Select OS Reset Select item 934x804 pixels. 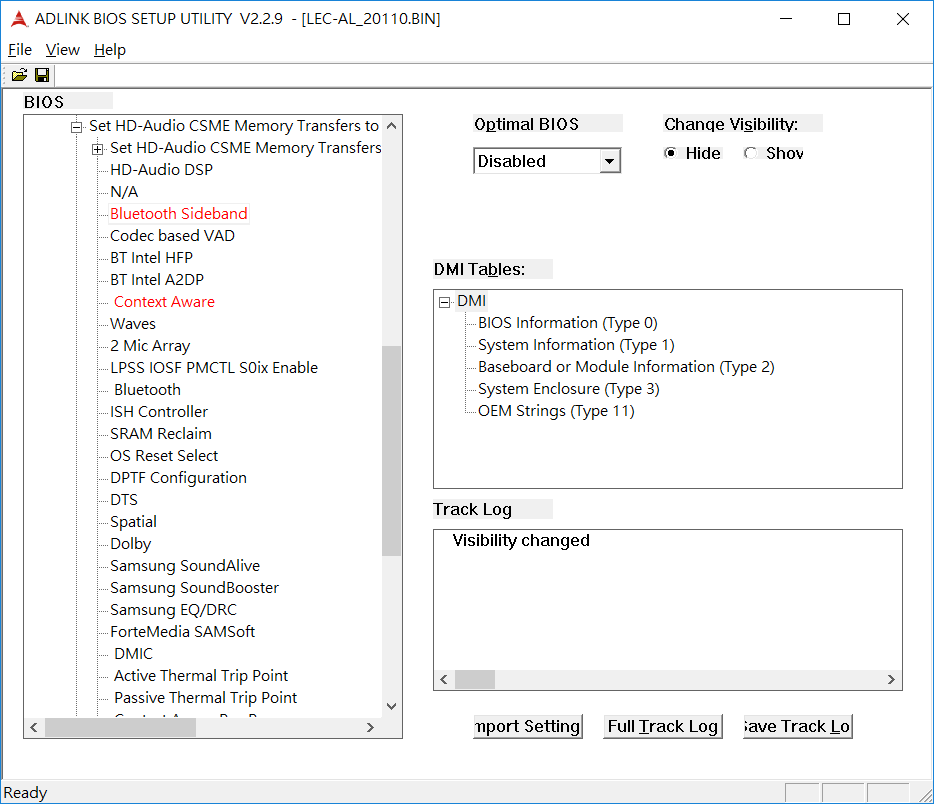click(164, 456)
